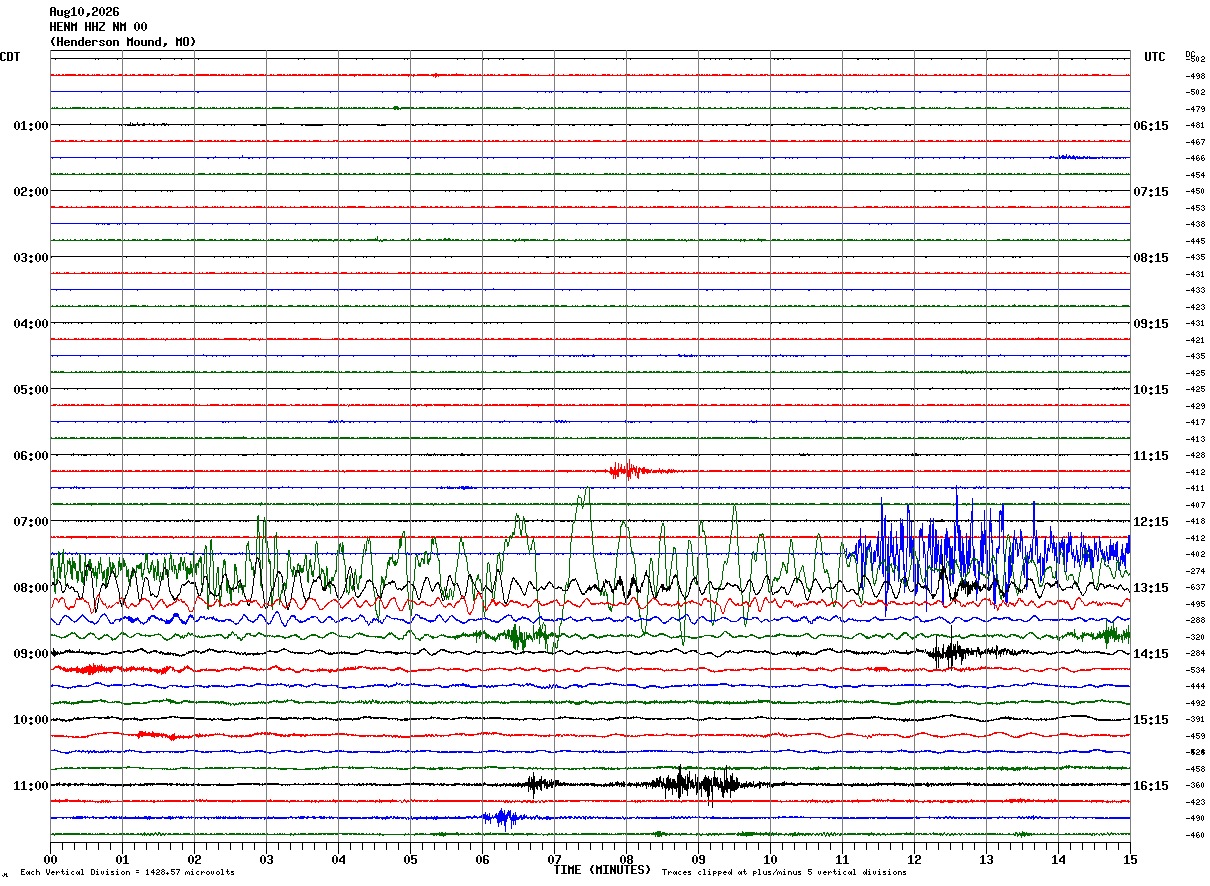1210x886 pixels.
Task: Click the TIME (MINUTES) axis label
Action: [x=602, y=870]
